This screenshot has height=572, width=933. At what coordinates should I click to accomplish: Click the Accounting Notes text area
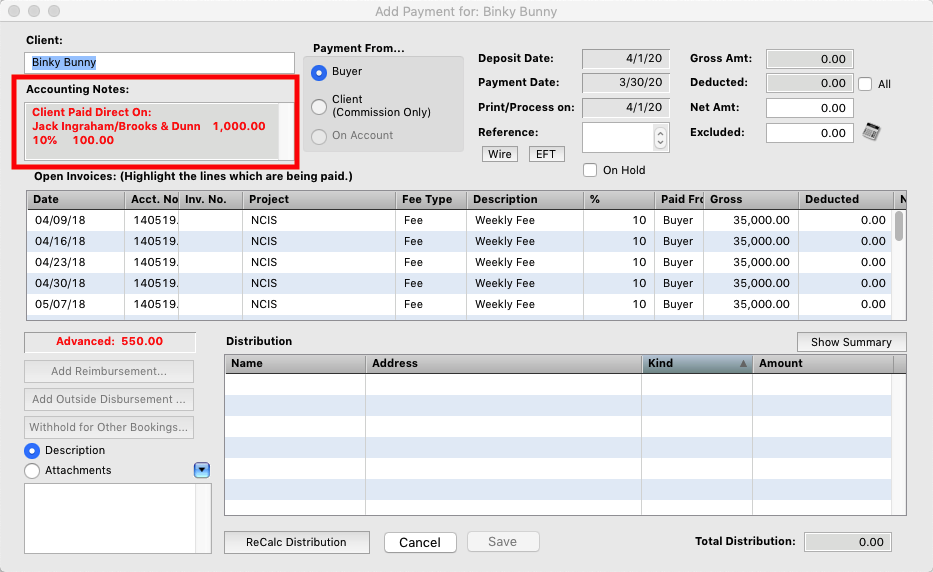152,131
